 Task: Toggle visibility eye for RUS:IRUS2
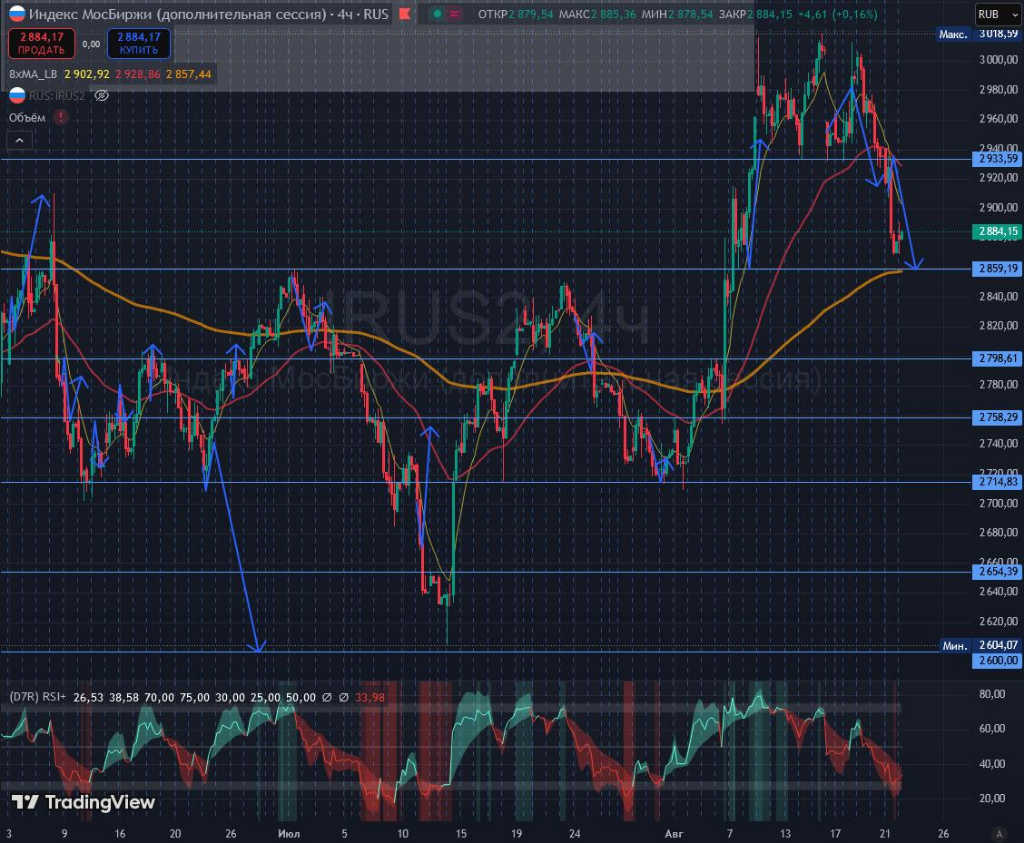point(100,96)
